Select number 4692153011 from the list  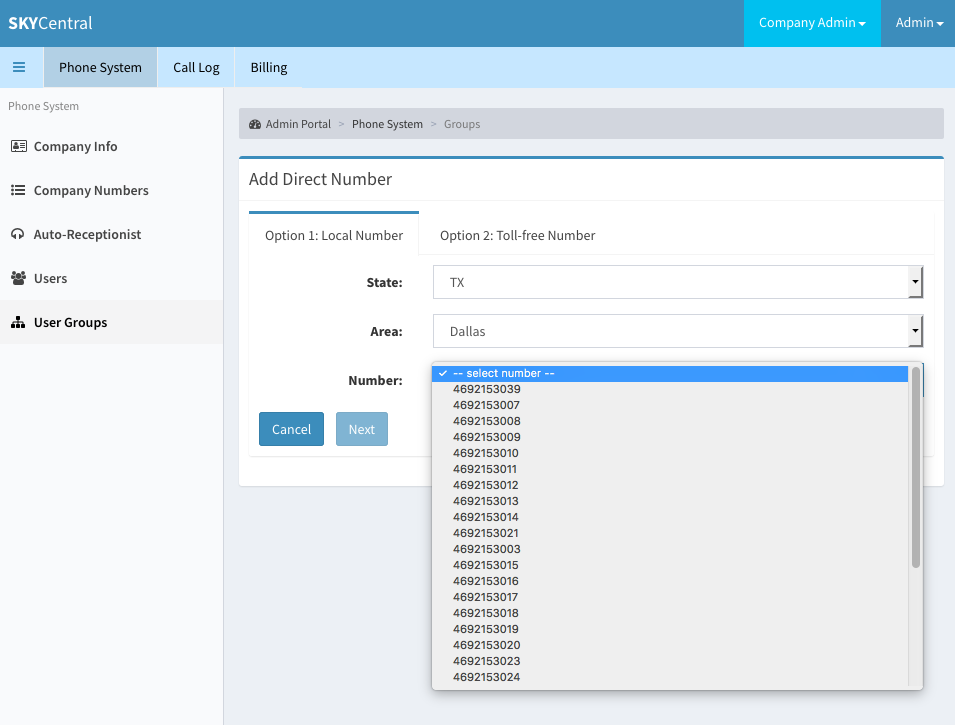[670, 469]
